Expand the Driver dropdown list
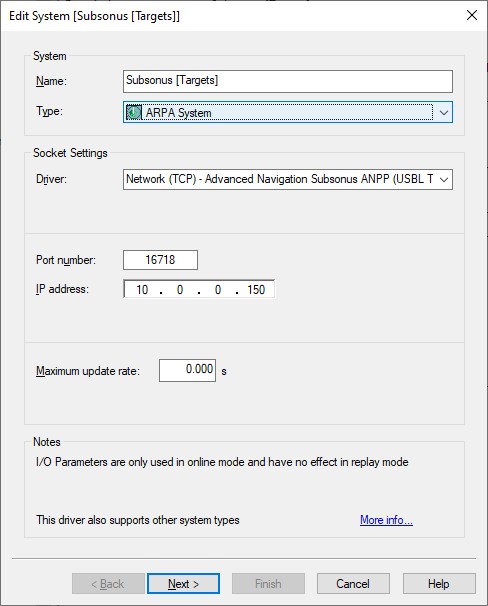This screenshot has height=606, width=488. pyautogui.click(x=444, y=179)
